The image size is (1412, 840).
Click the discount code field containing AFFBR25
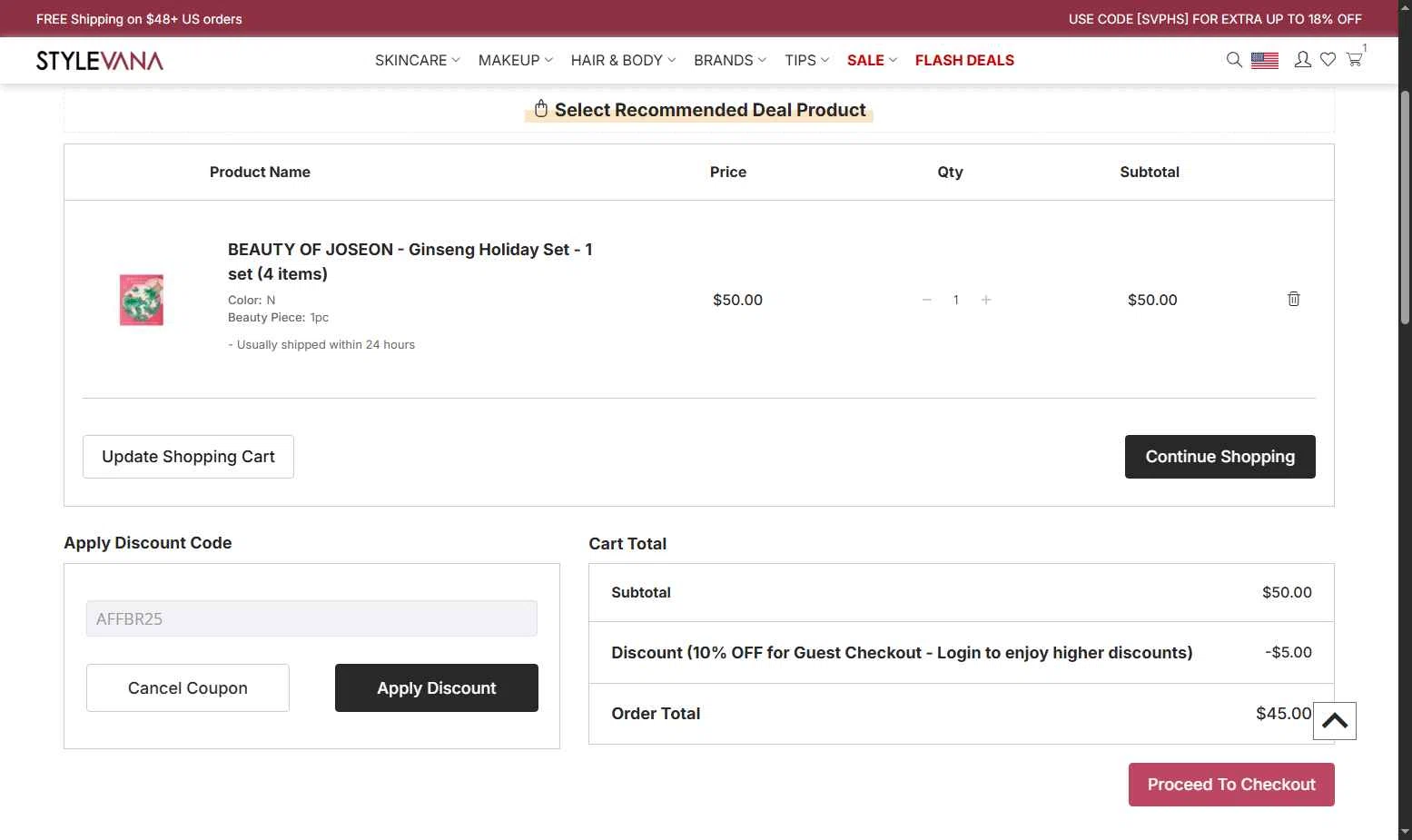tap(311, 618)
